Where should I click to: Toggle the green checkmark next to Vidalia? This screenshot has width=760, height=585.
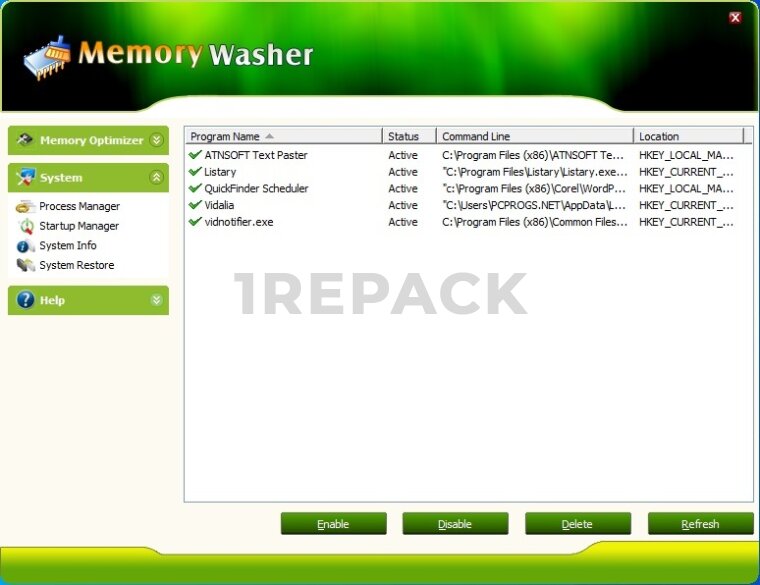pos(195,205)
